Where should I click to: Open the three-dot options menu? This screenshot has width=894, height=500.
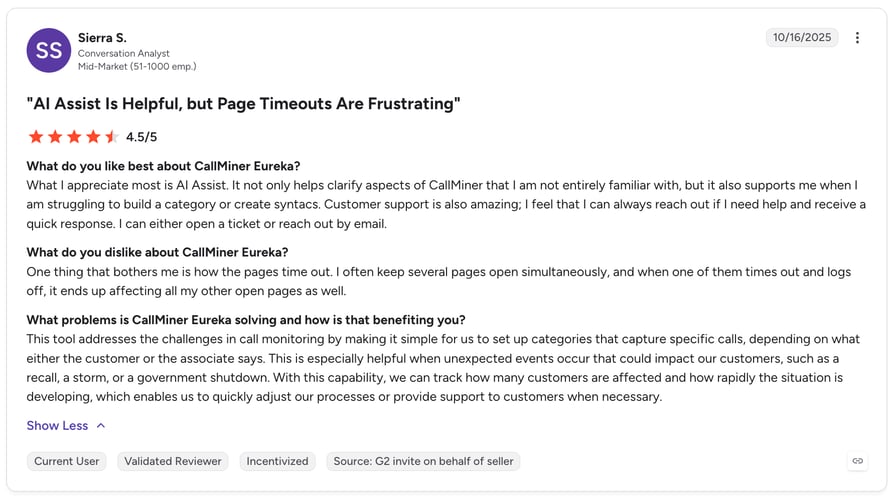tap(857, 38)
